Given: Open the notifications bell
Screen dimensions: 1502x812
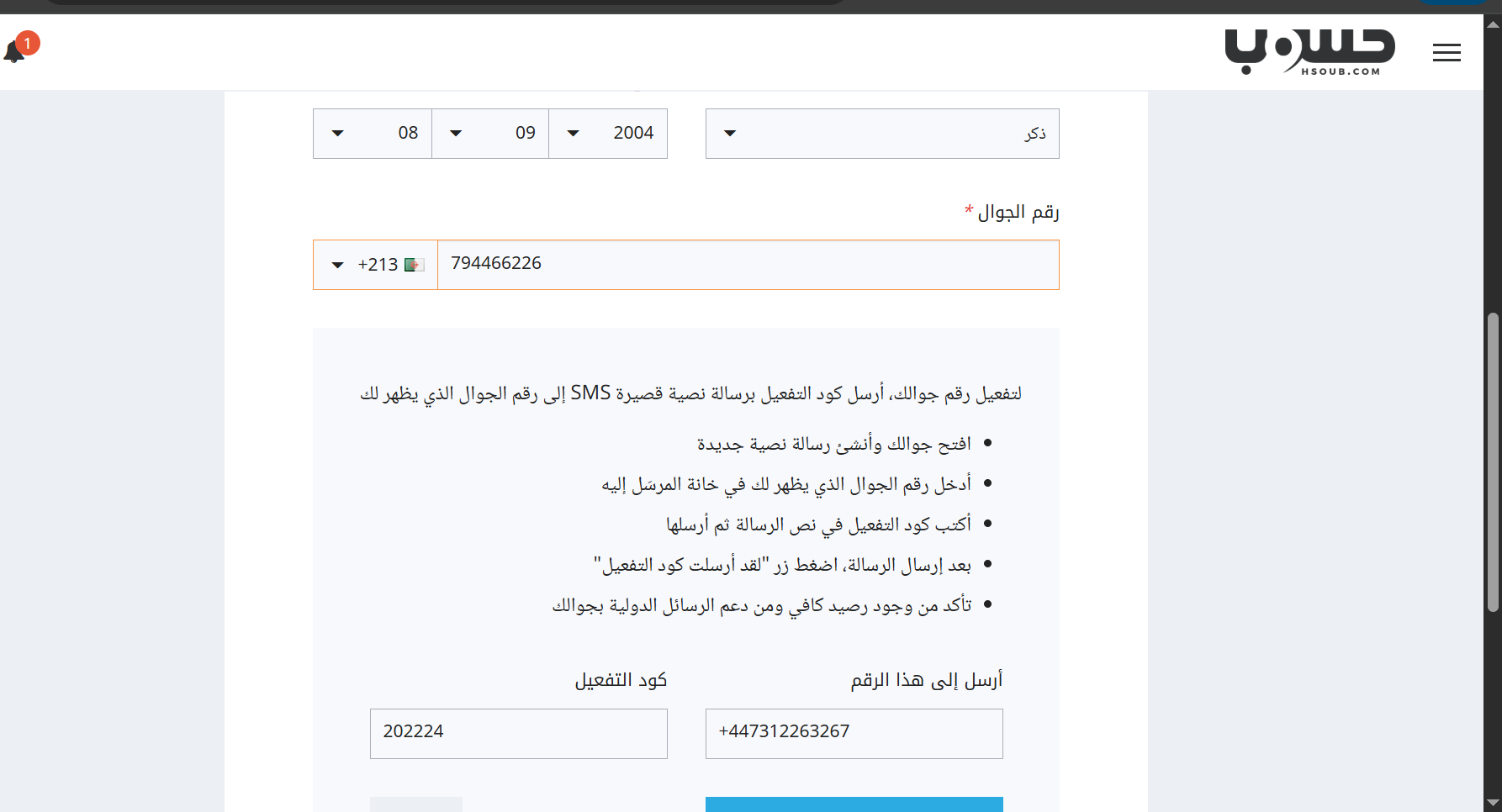Looking at the screenshot, I should (x=13, y=53).
